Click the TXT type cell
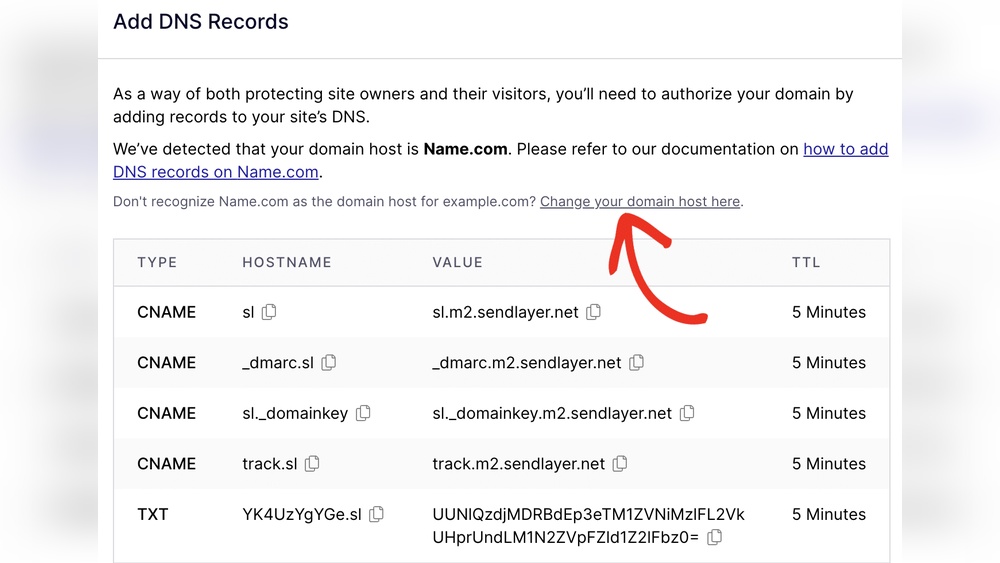The width and height of the screenshot is (1000, 563). [x=152, y=514]
